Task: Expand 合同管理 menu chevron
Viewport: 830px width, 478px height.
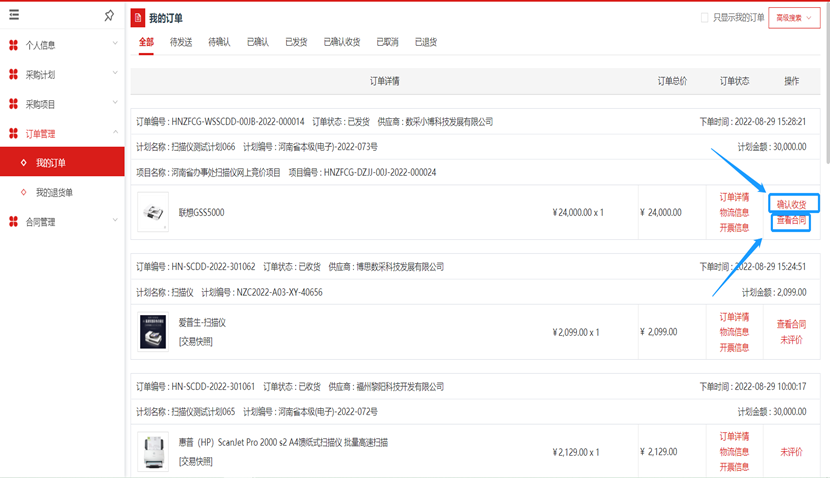Action: coord(115,220)
